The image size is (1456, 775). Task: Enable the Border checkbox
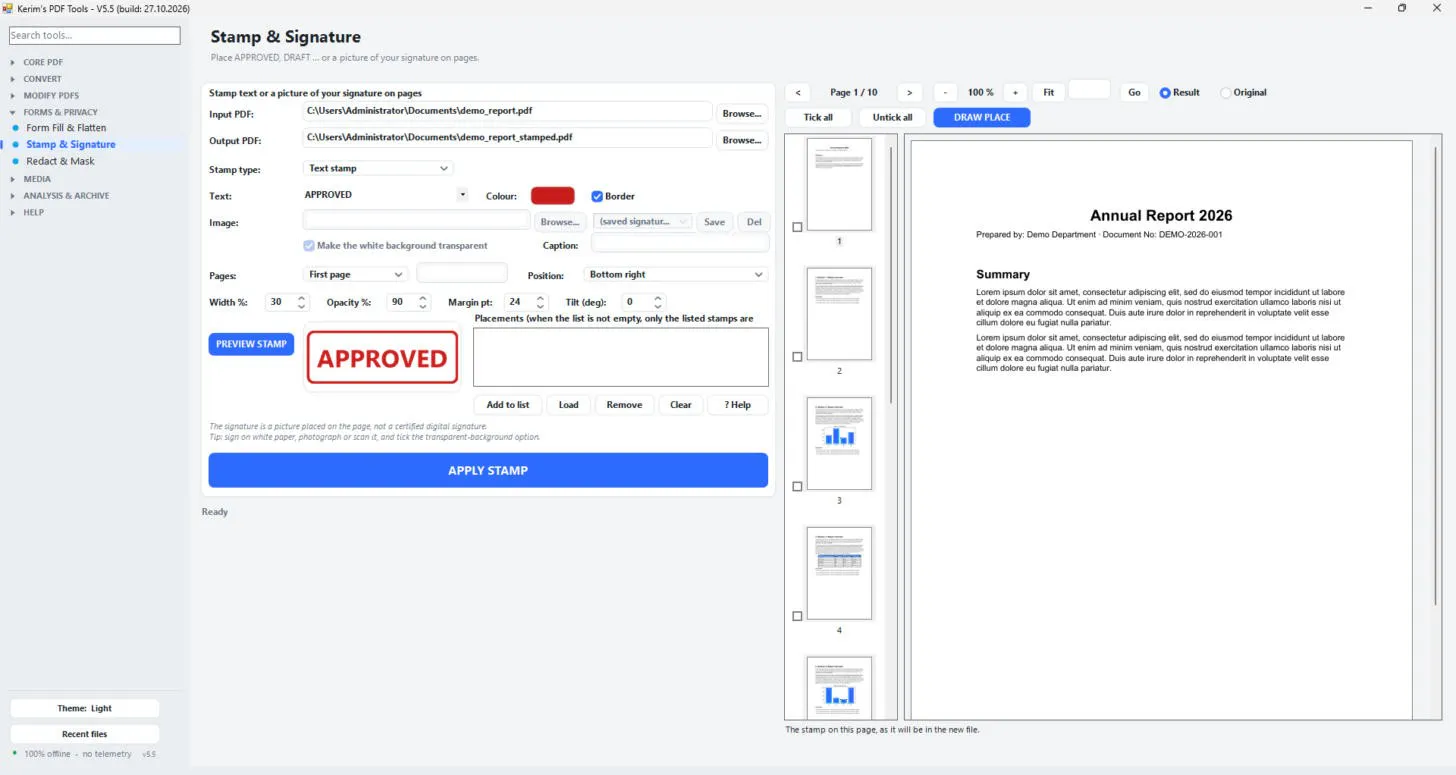(x=597, y=196)
